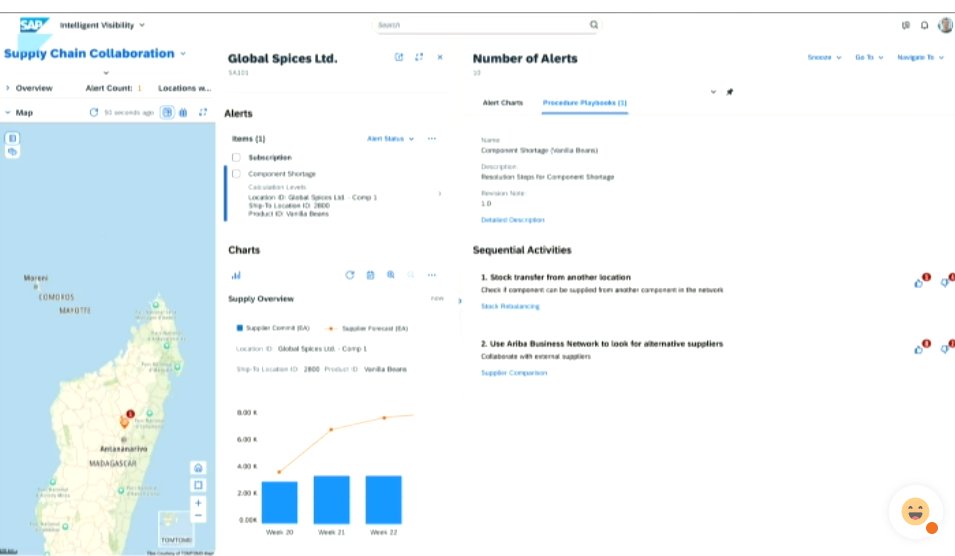Screen dimensions: 955x556
Task: Like the Stock transfer activity
Action: pos(918,283)
